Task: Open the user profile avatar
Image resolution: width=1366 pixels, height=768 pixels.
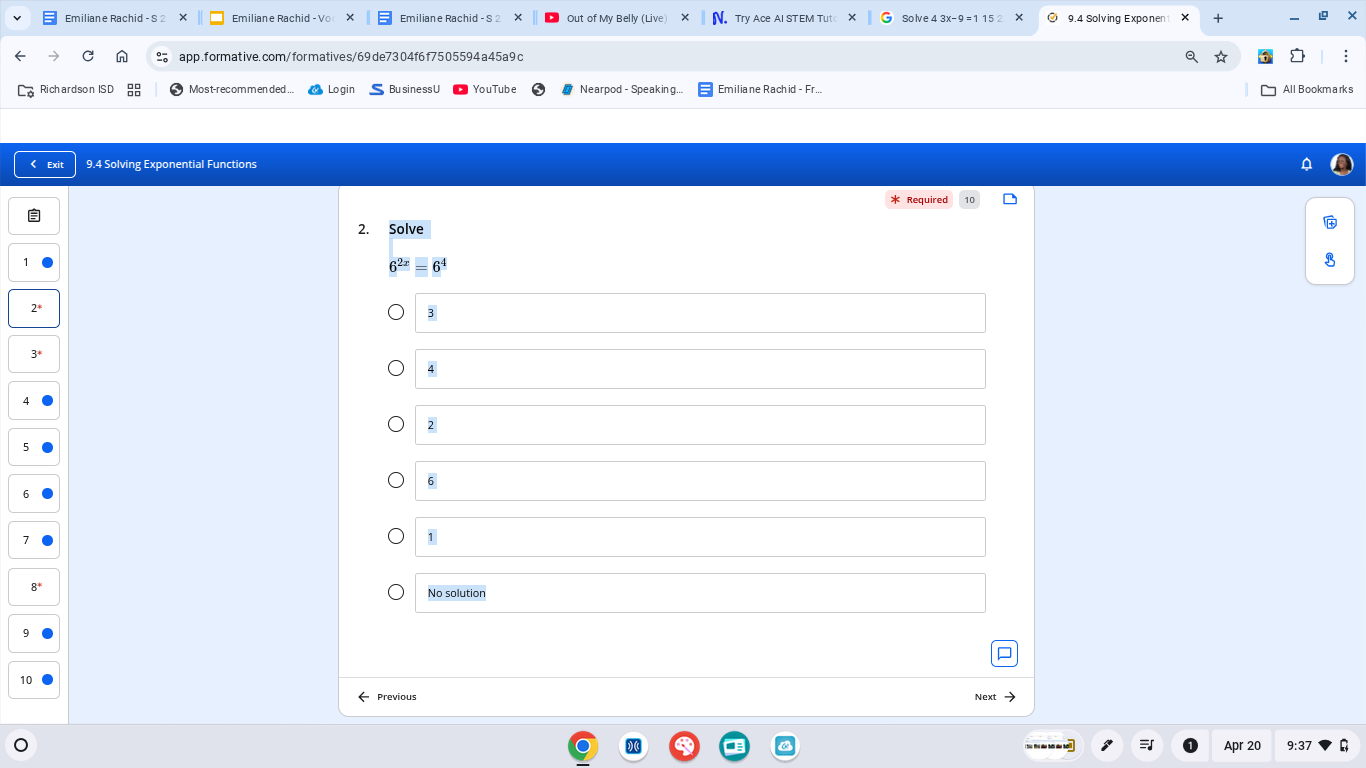Action: tap(1342, 164)
